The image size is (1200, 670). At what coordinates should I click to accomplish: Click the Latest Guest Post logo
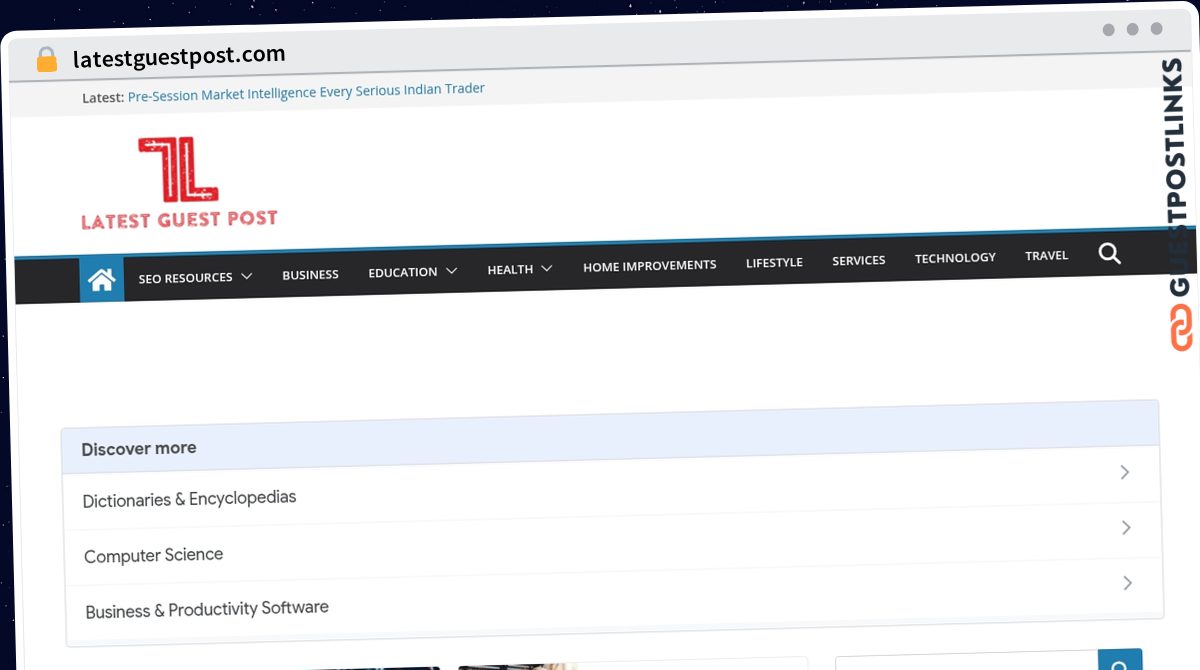(x=179, y=184)
